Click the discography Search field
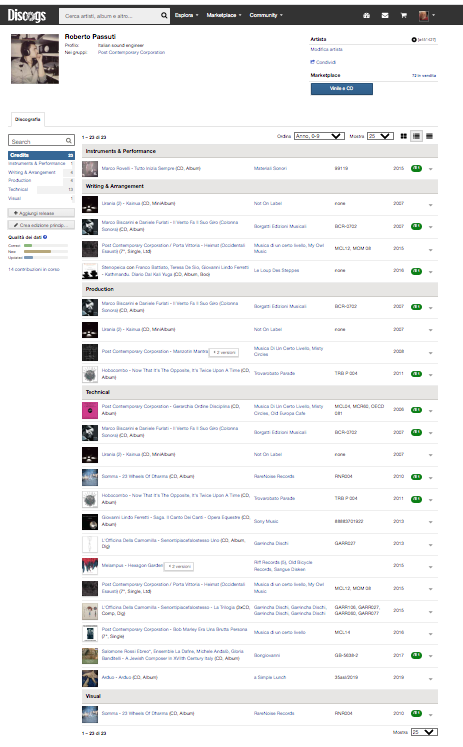The width and height of the screenshot is (463, 747). (41, 141)
